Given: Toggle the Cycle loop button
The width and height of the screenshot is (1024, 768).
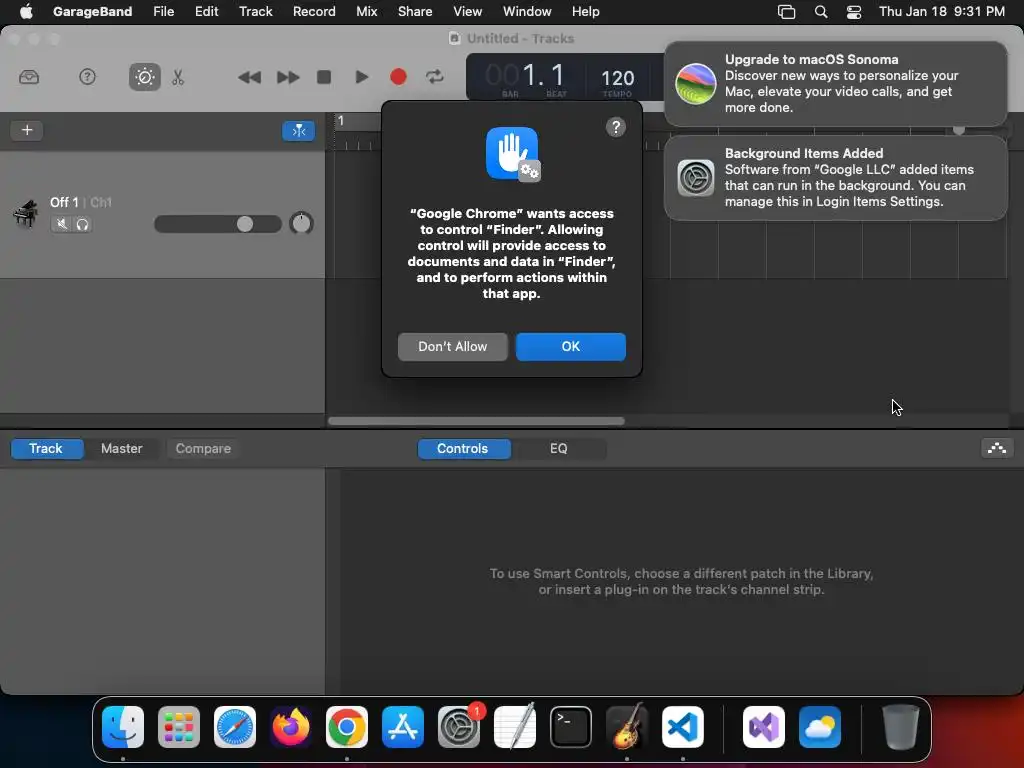Looking at the screenshot, I should (435, 77).
